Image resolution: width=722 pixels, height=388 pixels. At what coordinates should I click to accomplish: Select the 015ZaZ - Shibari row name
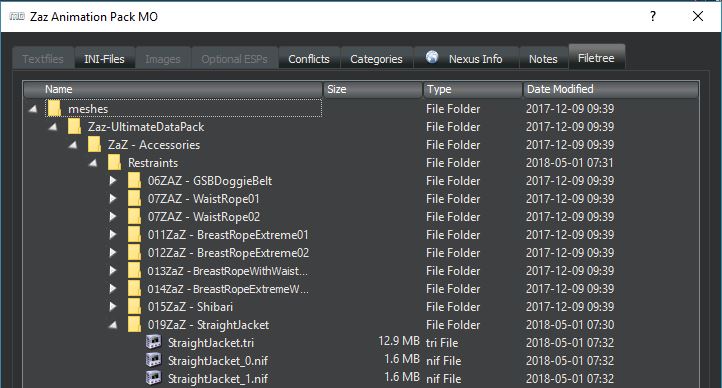[x=190, y=307]
